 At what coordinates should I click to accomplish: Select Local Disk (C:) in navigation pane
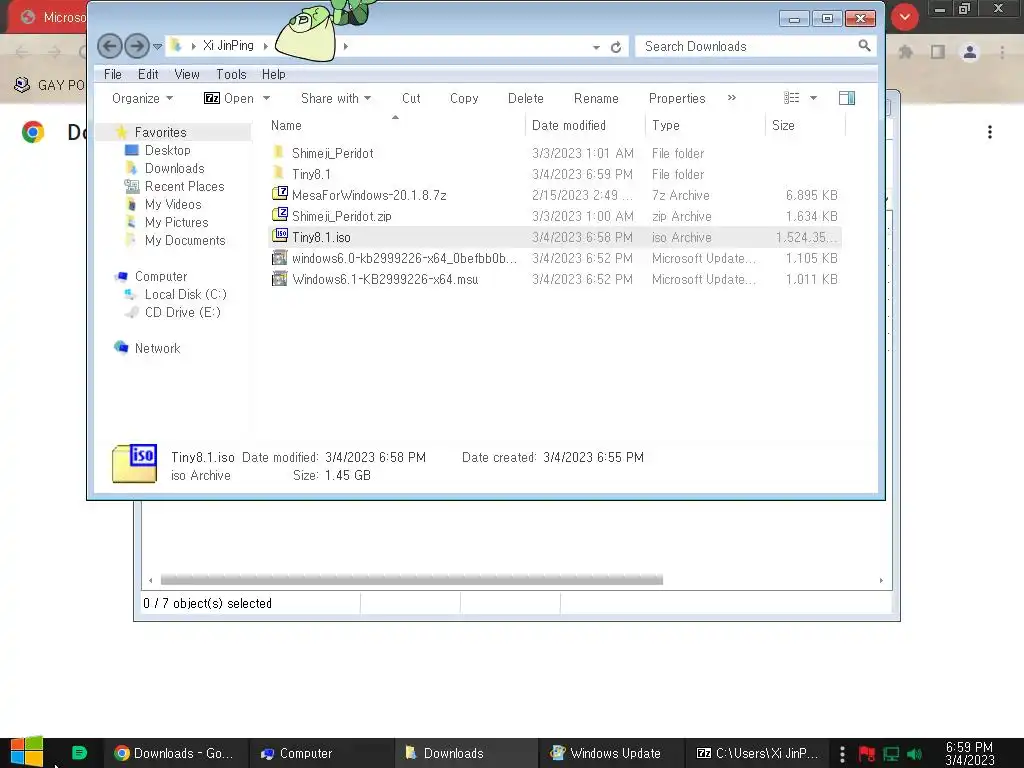185,295
